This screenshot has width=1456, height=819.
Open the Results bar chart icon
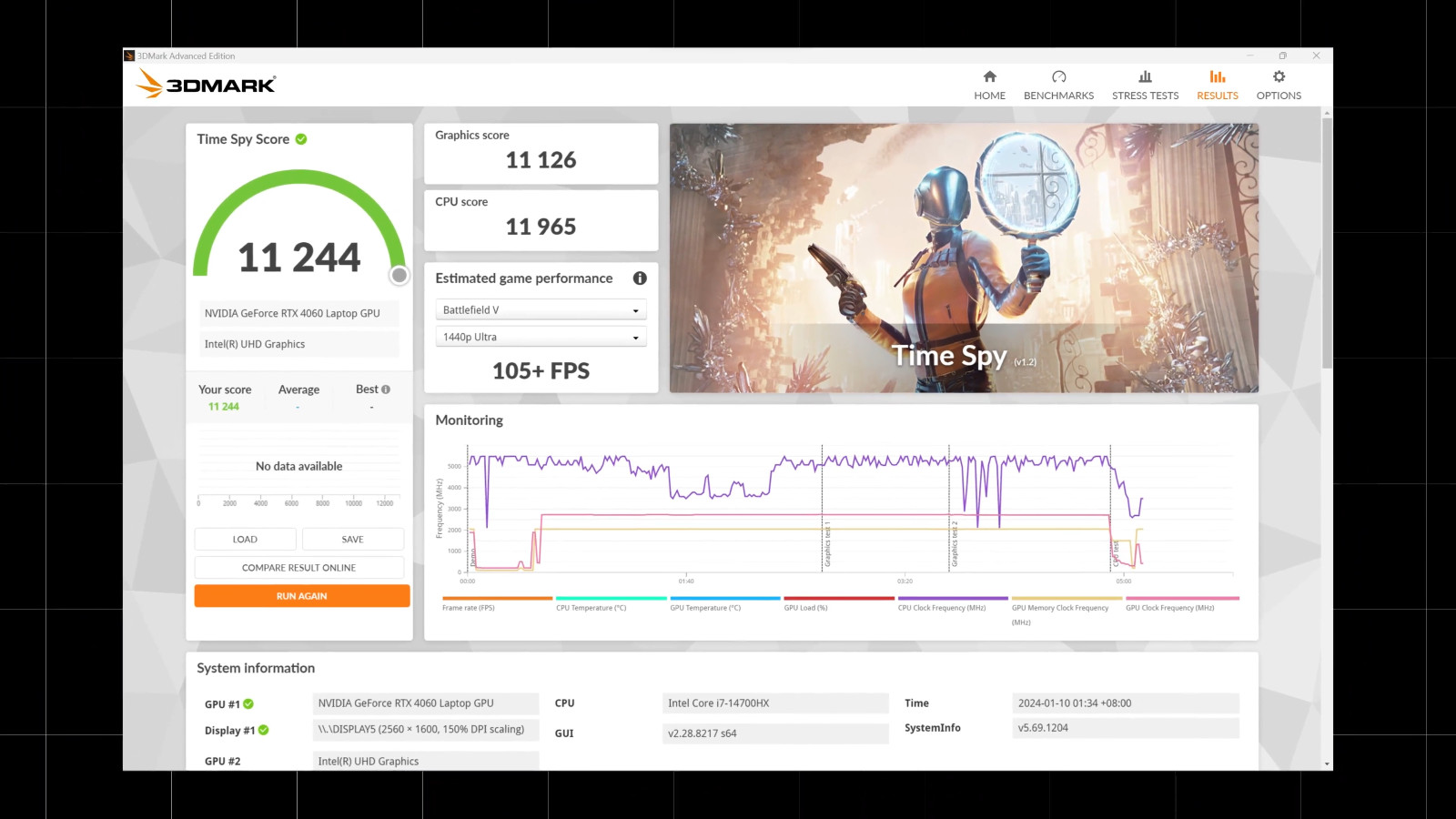click(x=1218, y=76)
